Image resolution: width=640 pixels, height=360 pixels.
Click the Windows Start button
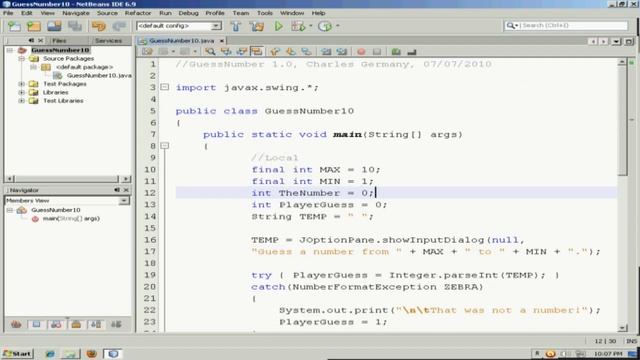pyautogui.click(x=17, y=353)
